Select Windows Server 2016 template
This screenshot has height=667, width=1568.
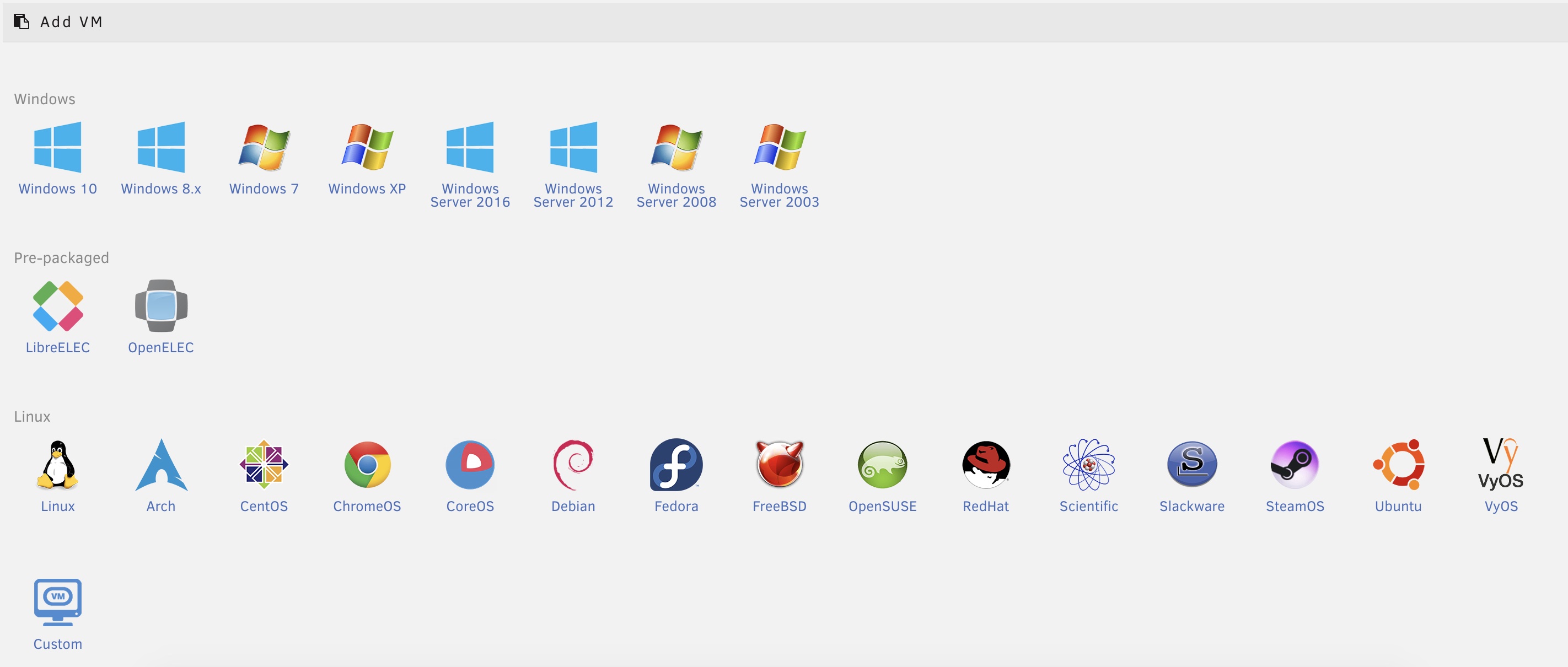470,147
